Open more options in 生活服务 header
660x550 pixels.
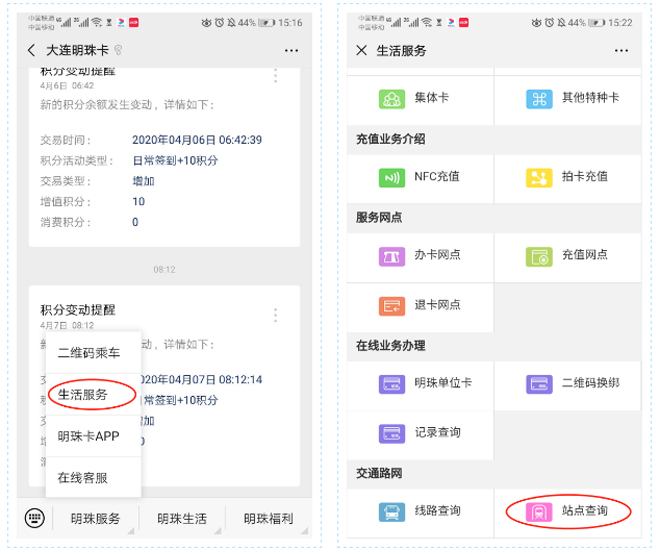tap(621, 50)
